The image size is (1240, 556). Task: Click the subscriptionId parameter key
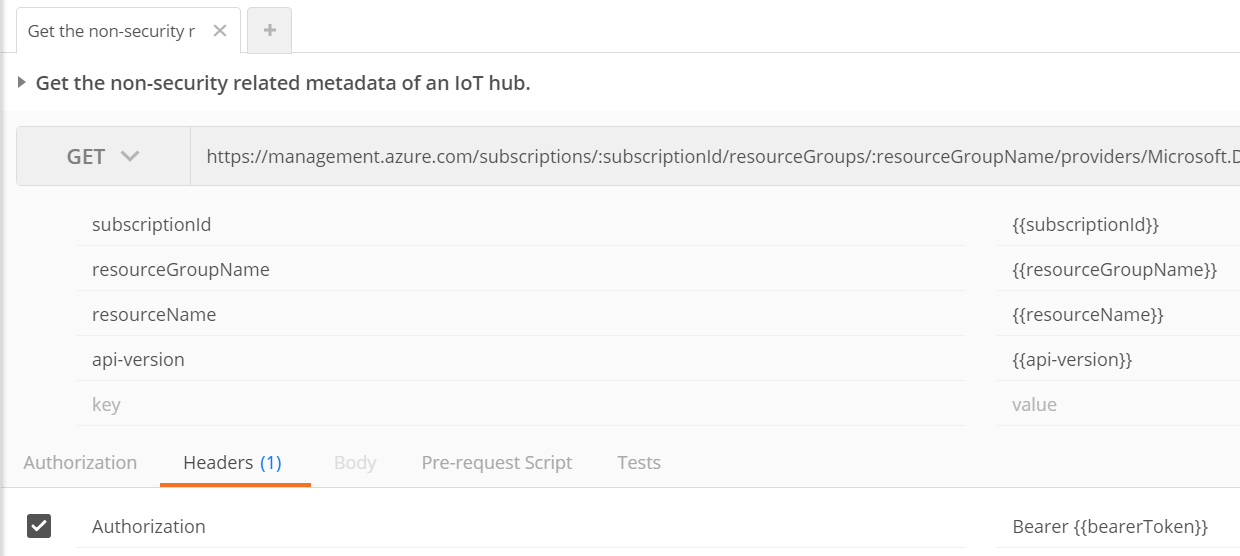[152, 225]
